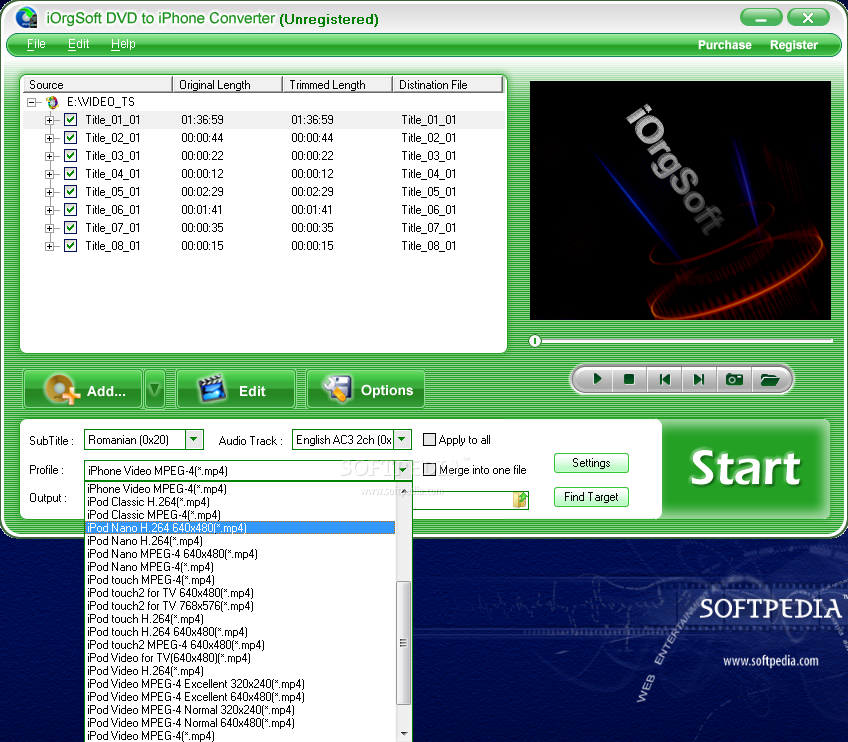Jump to previous chapter in preview
Image resolution: width=848 pixels, height=742 pixels.
[665, 379]
